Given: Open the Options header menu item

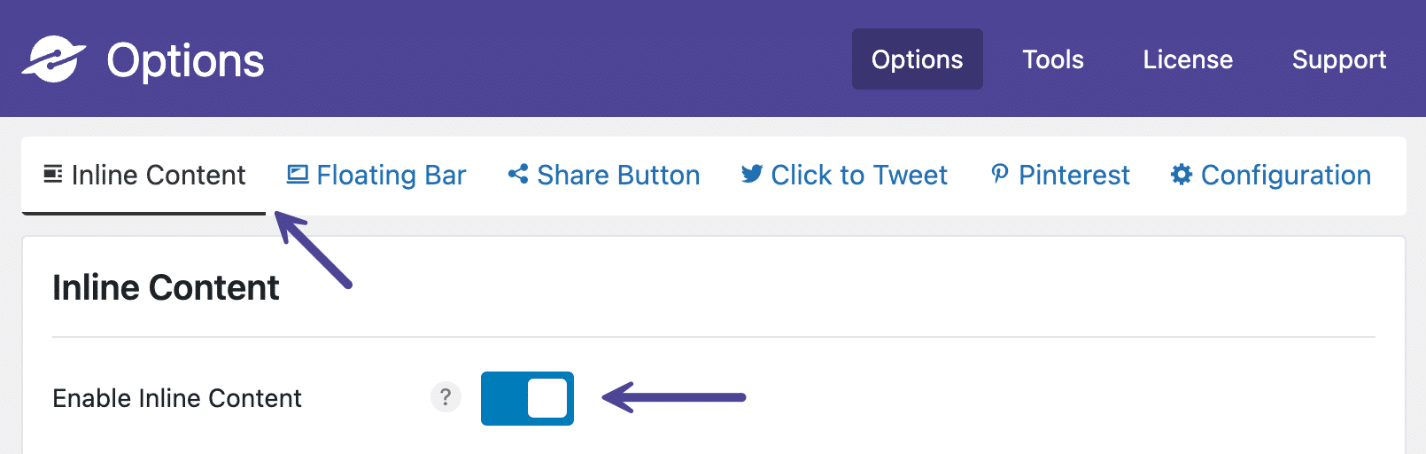Looking at the screenshot, I should click(917, 59).
